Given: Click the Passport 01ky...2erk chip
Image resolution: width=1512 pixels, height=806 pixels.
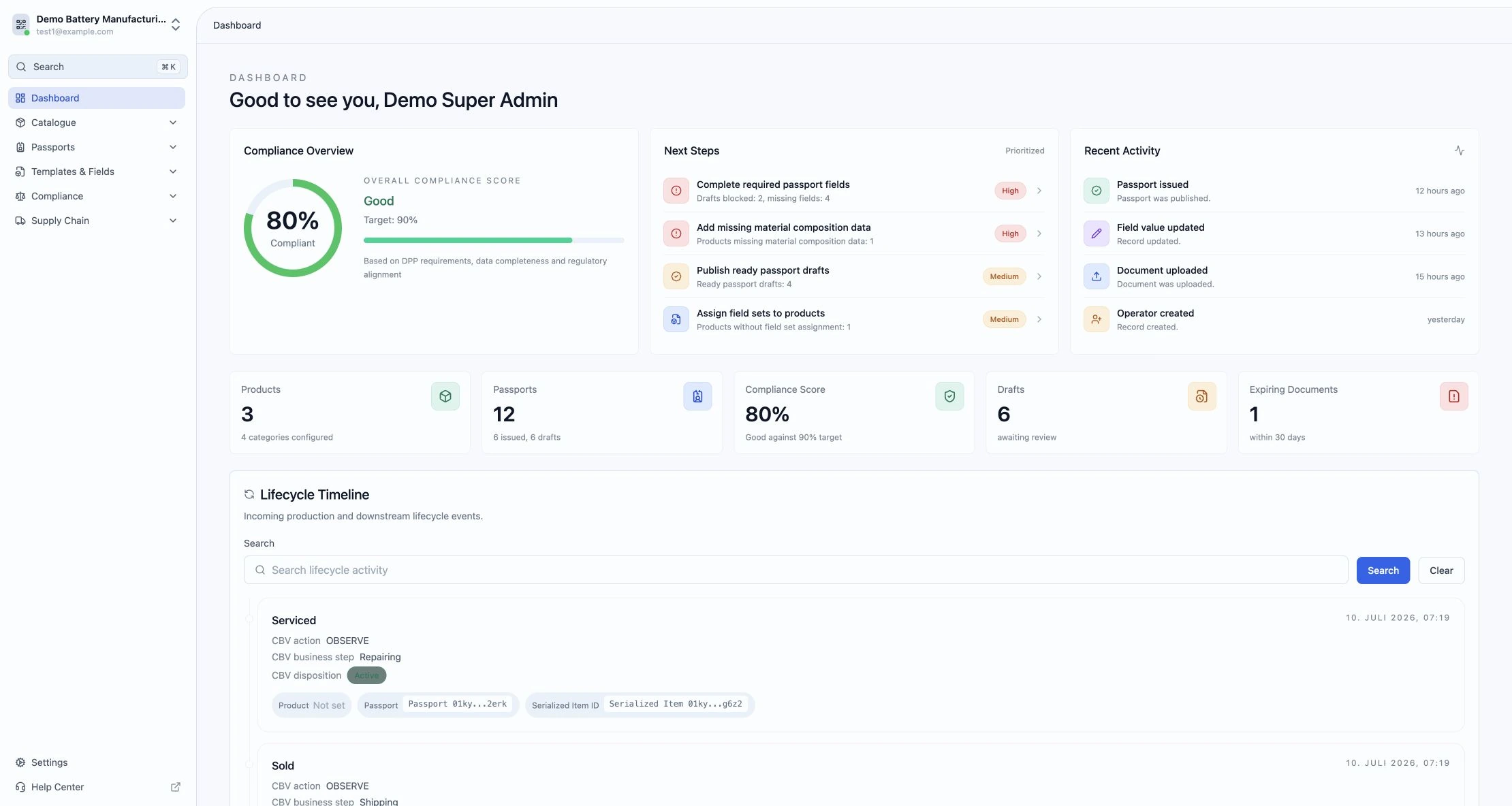Looking at the screenshot, I should 438,705.
